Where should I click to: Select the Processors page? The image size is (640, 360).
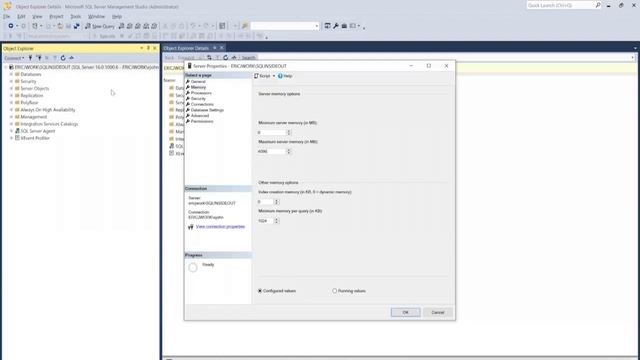[x=201, y=93]
